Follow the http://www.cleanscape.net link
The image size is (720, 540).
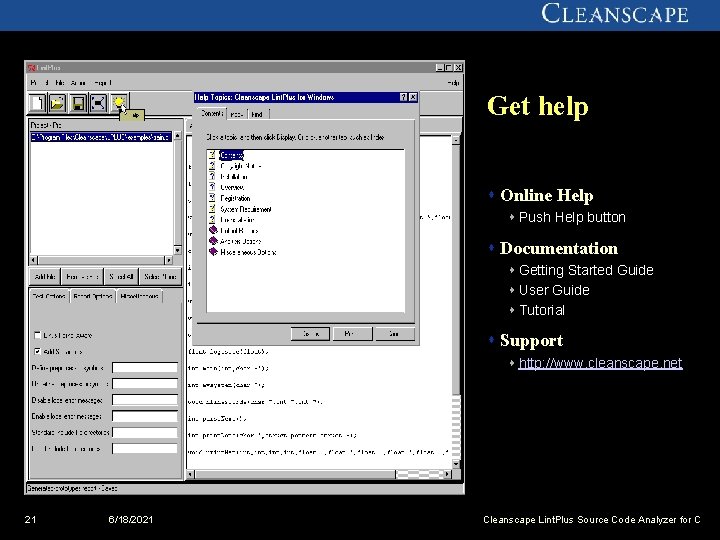click(600, 363)
